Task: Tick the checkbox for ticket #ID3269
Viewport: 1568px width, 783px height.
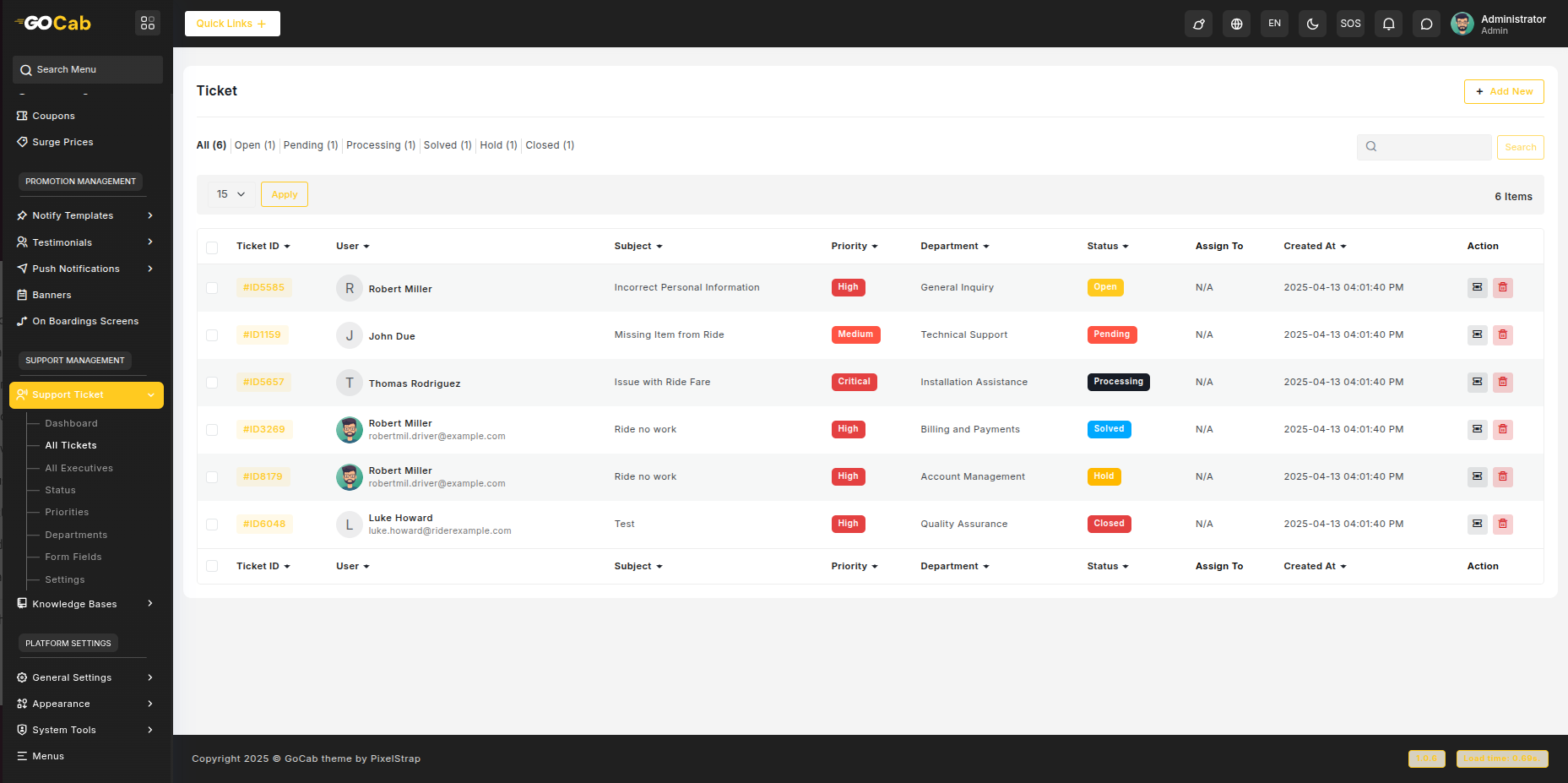Action: 212,430
